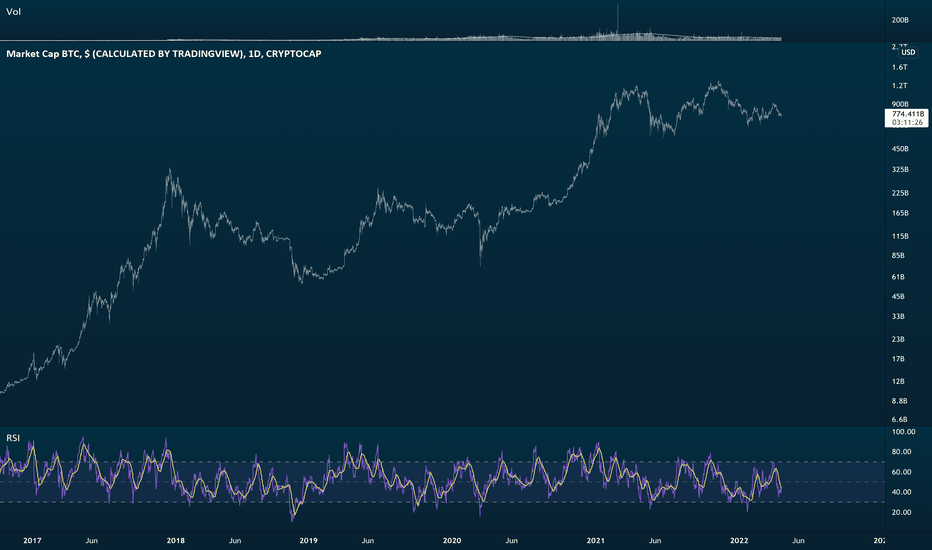Click the Jun label between 2017 and 2018
Viewport: 932px width, 550px height.
pos(92,540)
